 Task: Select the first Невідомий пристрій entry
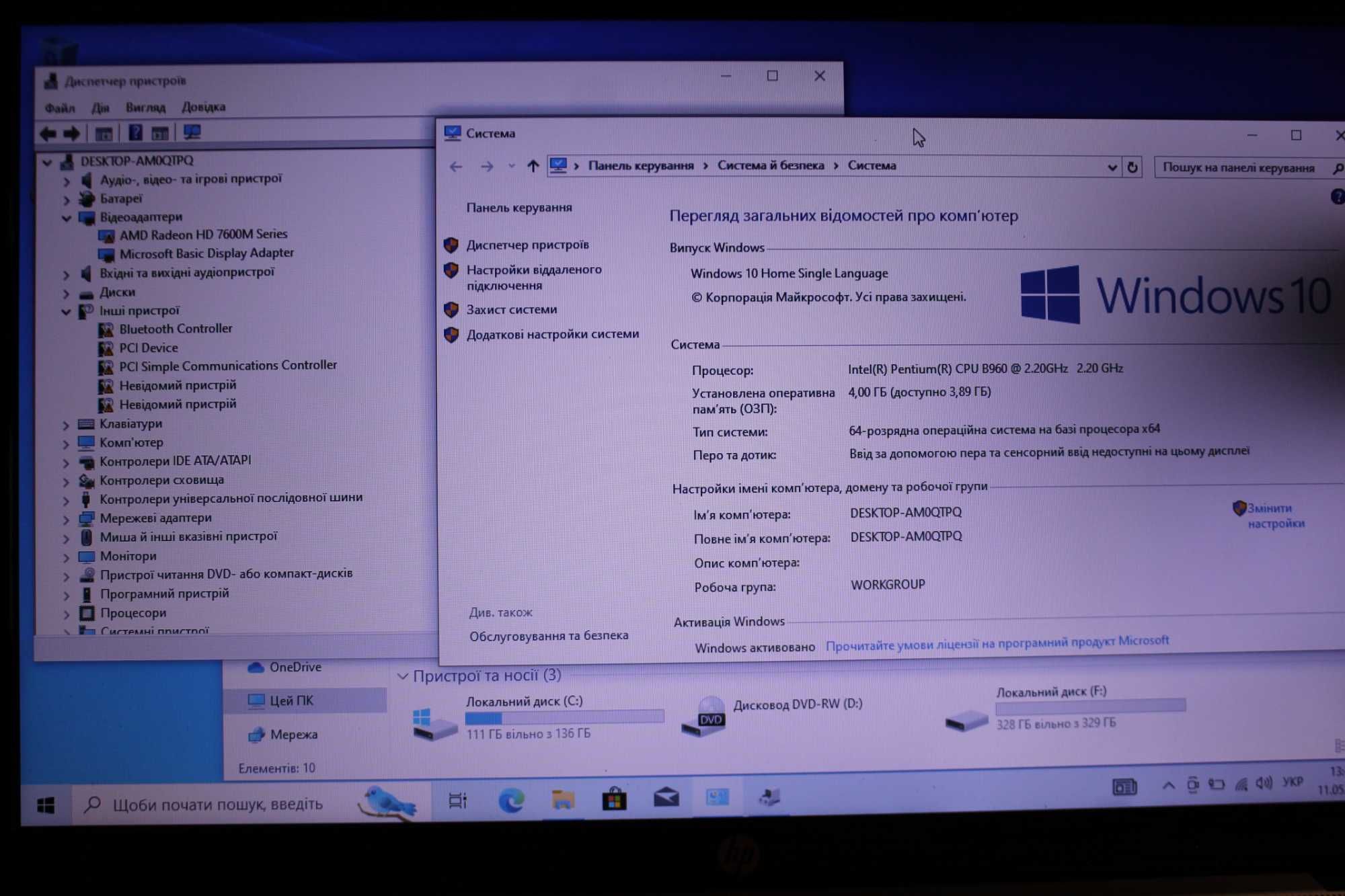(x=178, y=385)
